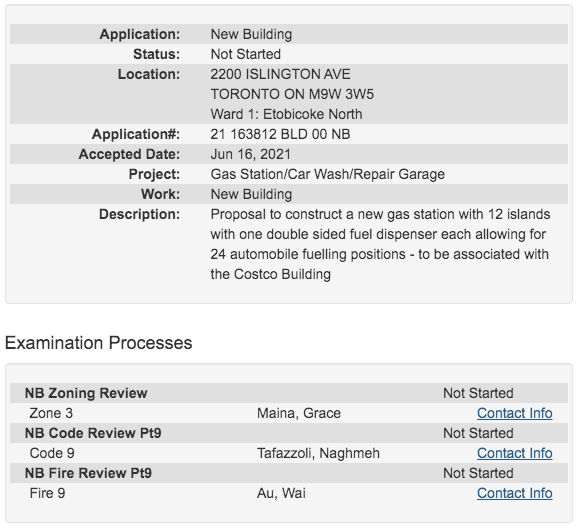The width and height of the screenshot is (577, 528).
Task: Click the Ward 1: Etobicoke North text
Action: pyautogui.click(x=286, y=114)
